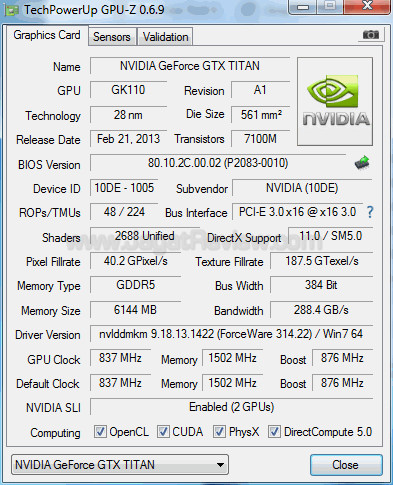
Task: Click the Memory Type field GDDR5
Action: click(x=135, y=285)
